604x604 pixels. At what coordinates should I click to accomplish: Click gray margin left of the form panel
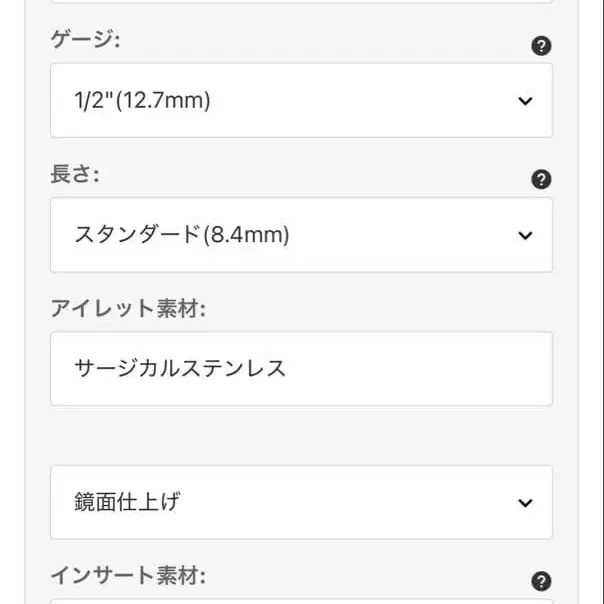pyautogui.click(x=12, y=302)
